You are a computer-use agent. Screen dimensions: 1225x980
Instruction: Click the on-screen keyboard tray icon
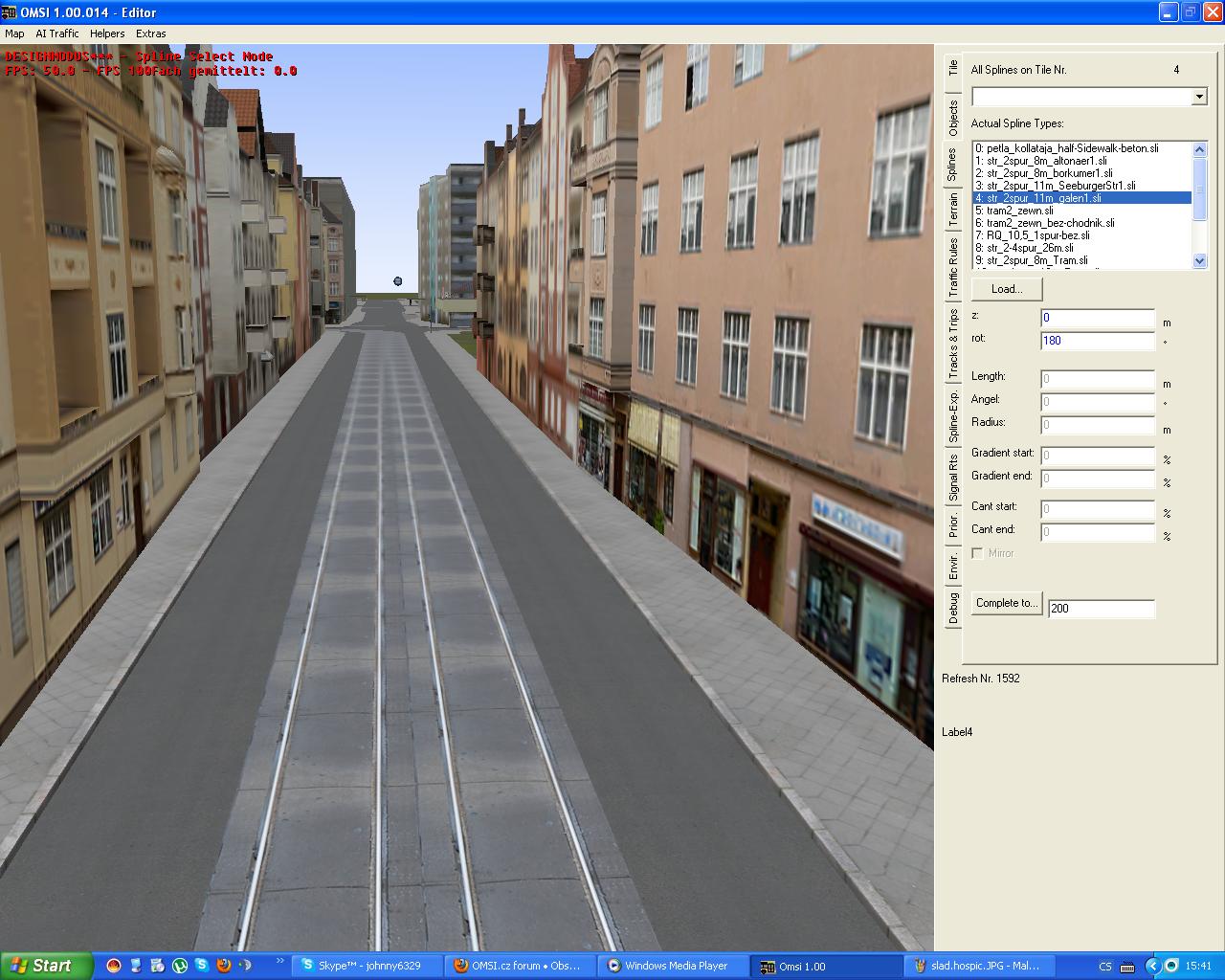tap(1127, 967)
